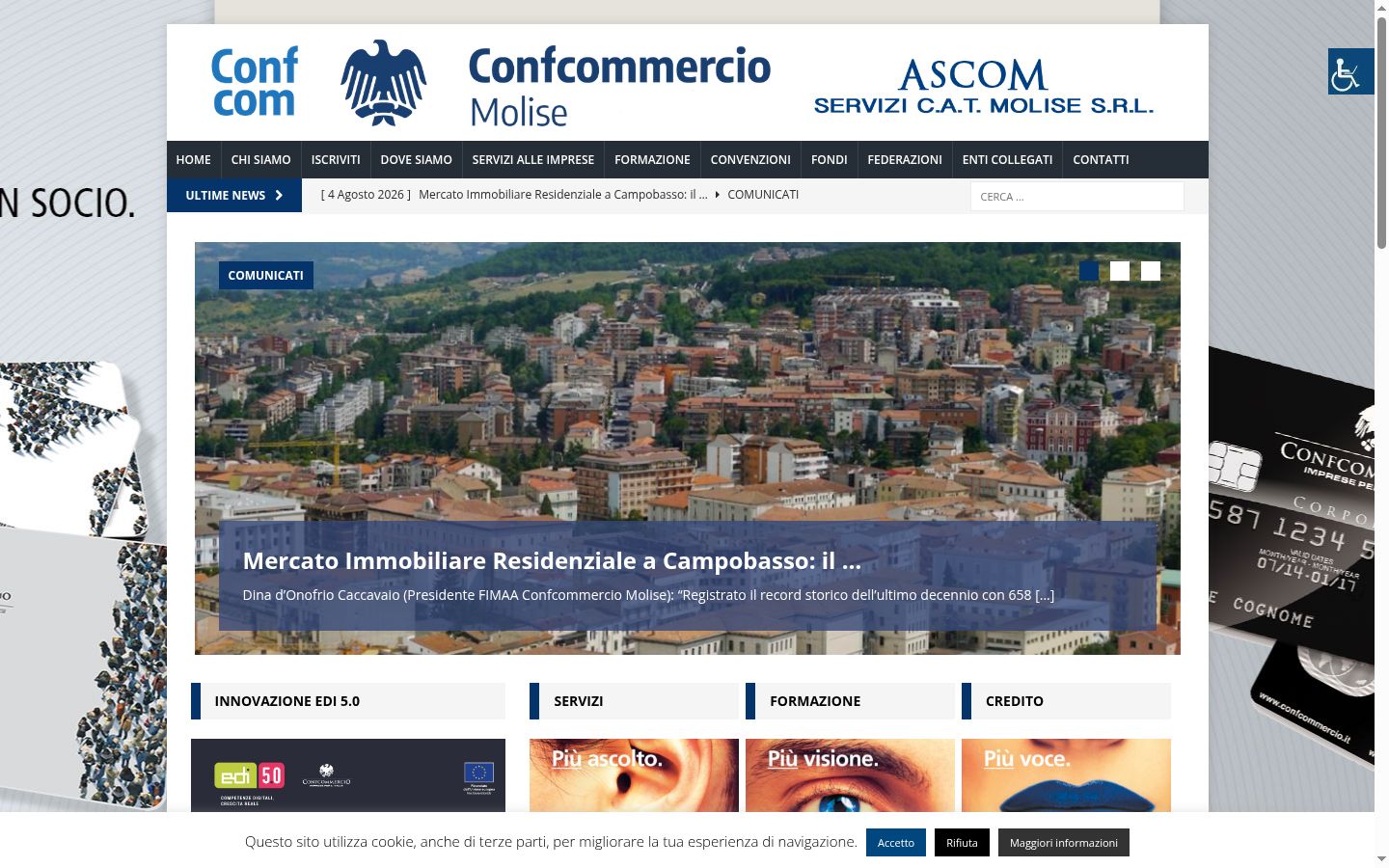Select the third slider indicator square
The width and height of the screenshot is (1389, 868).
1151,271
